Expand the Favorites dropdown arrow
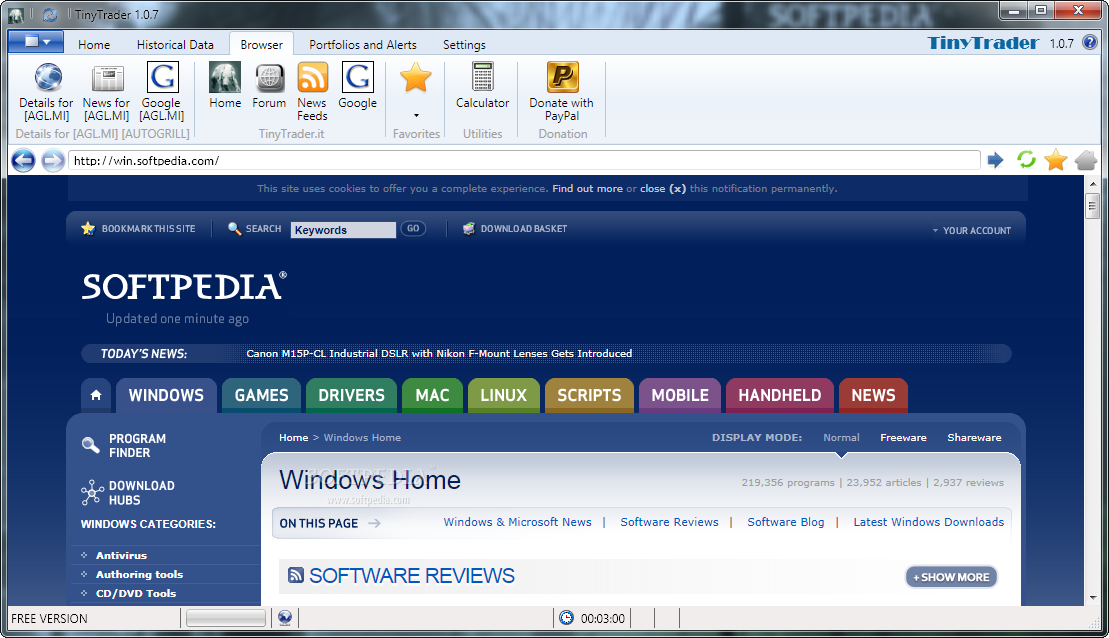Image resolution: width=1109 pixels, height=638 pixels. point(416,115)
